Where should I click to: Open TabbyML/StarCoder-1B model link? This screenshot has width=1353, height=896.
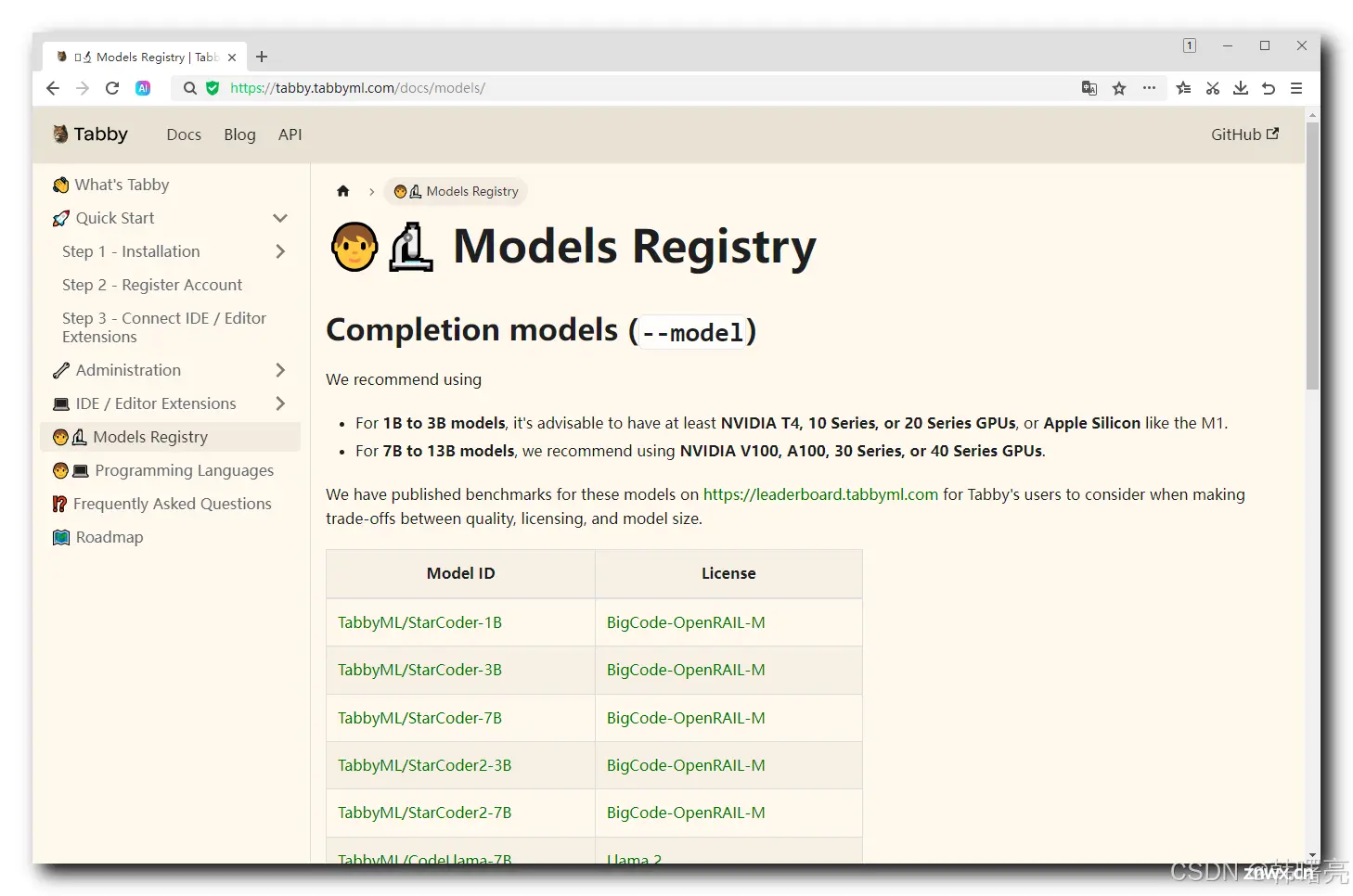click(x=419, y=622)
